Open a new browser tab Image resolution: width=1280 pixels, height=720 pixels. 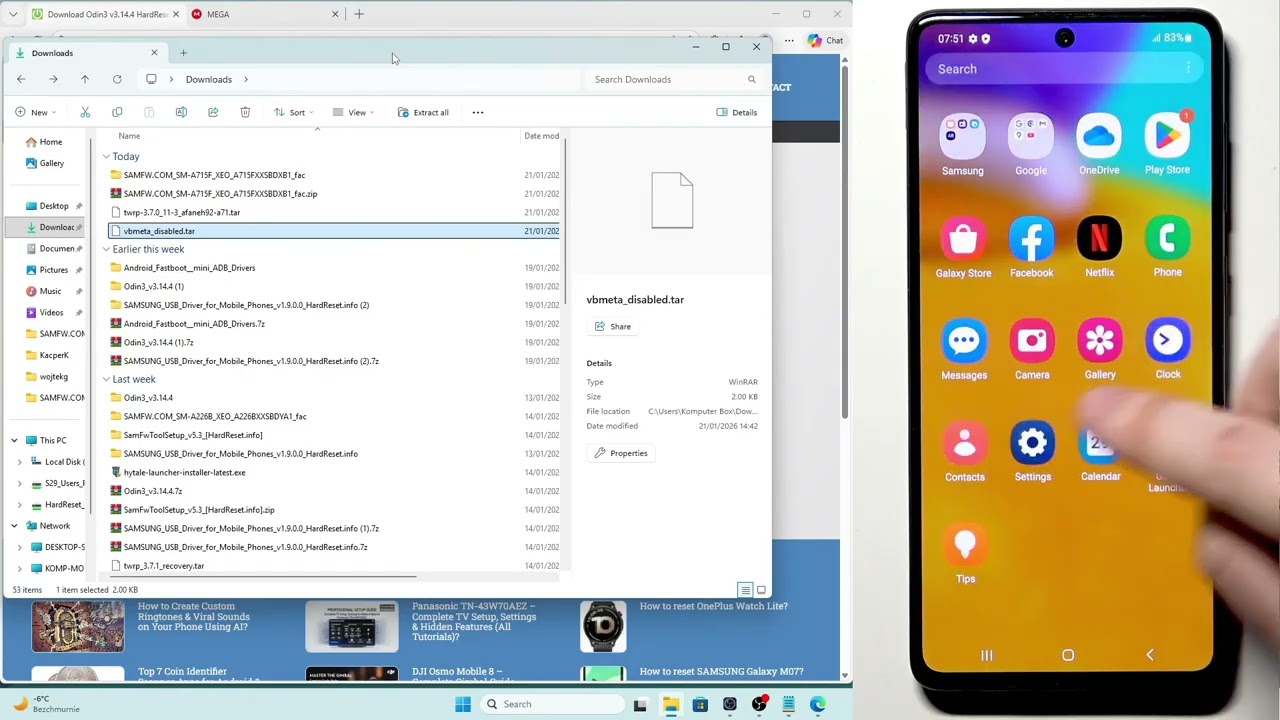click(x=359, y=14)
